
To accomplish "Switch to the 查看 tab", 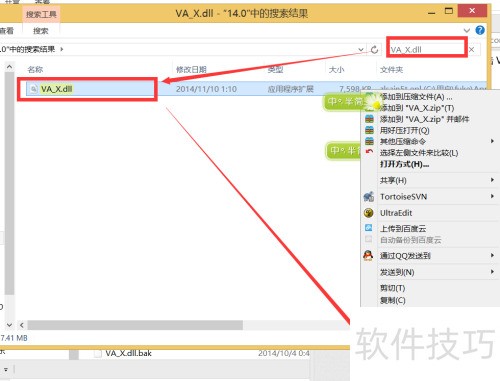I will pos(7,31).
